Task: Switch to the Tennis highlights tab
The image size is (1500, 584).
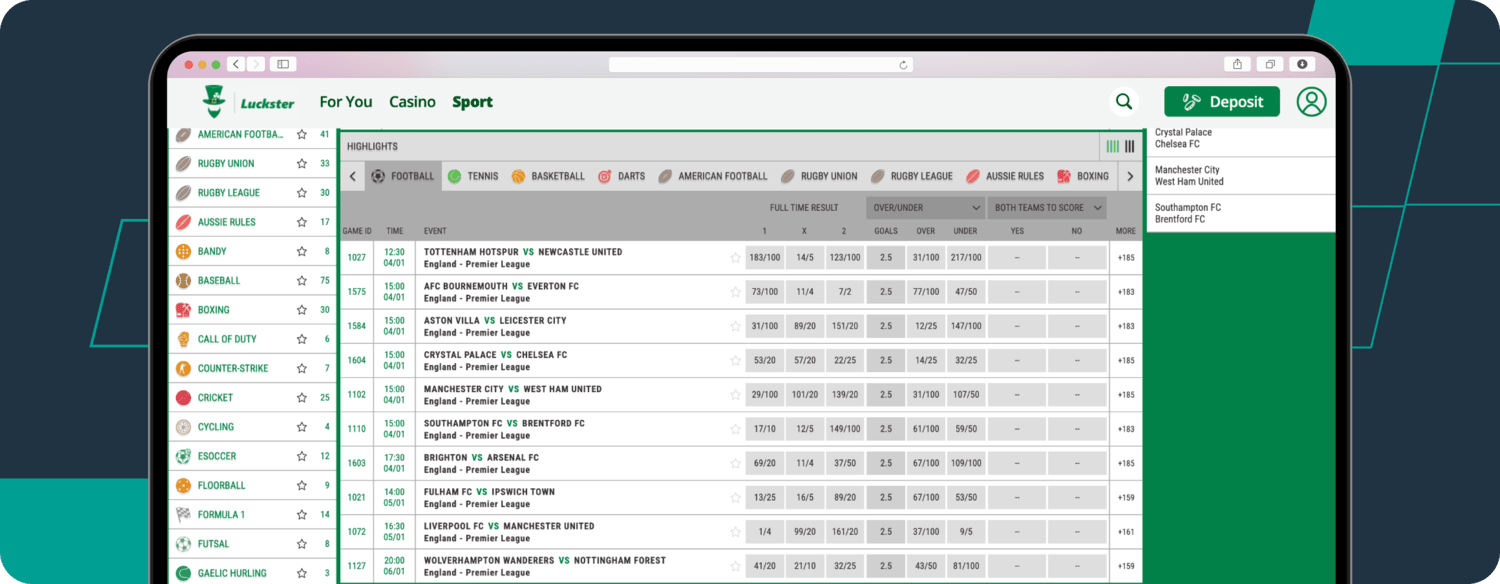Action: point(472,176)
